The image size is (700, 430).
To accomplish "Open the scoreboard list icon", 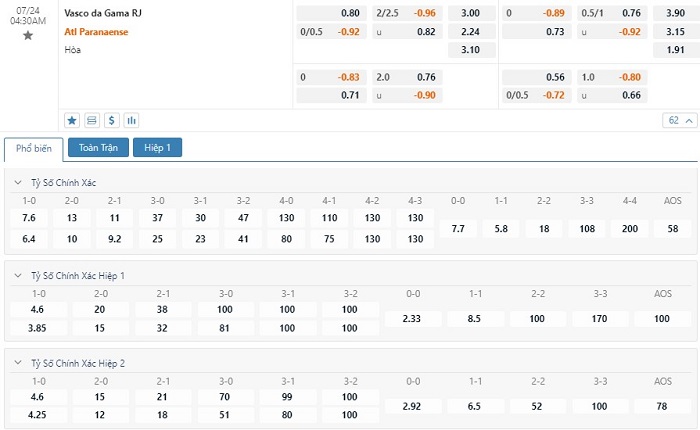I will point(92,121).
